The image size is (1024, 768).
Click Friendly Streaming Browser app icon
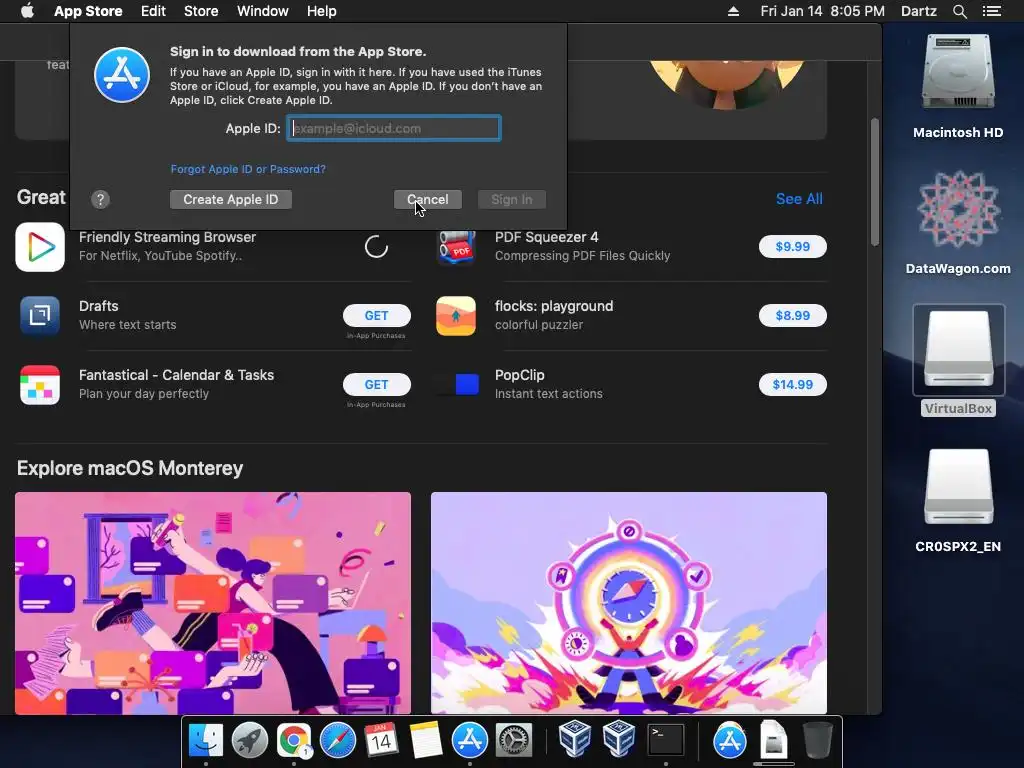(x=40, y=247)
